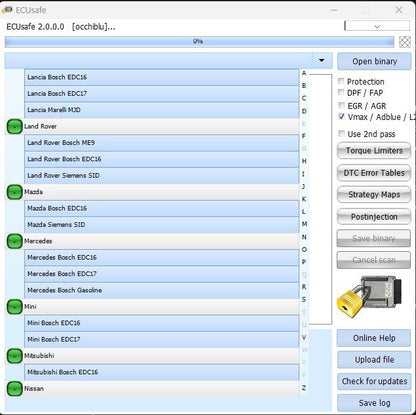Select Lancia Bosch EDC16 entry

click(x=162, y=77)
